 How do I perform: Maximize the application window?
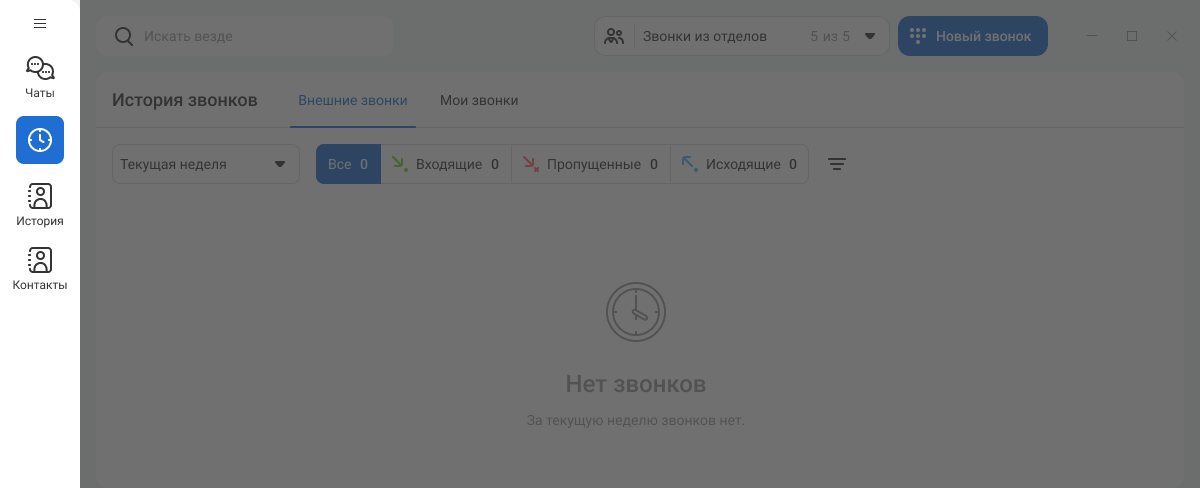coord(1132,36)
